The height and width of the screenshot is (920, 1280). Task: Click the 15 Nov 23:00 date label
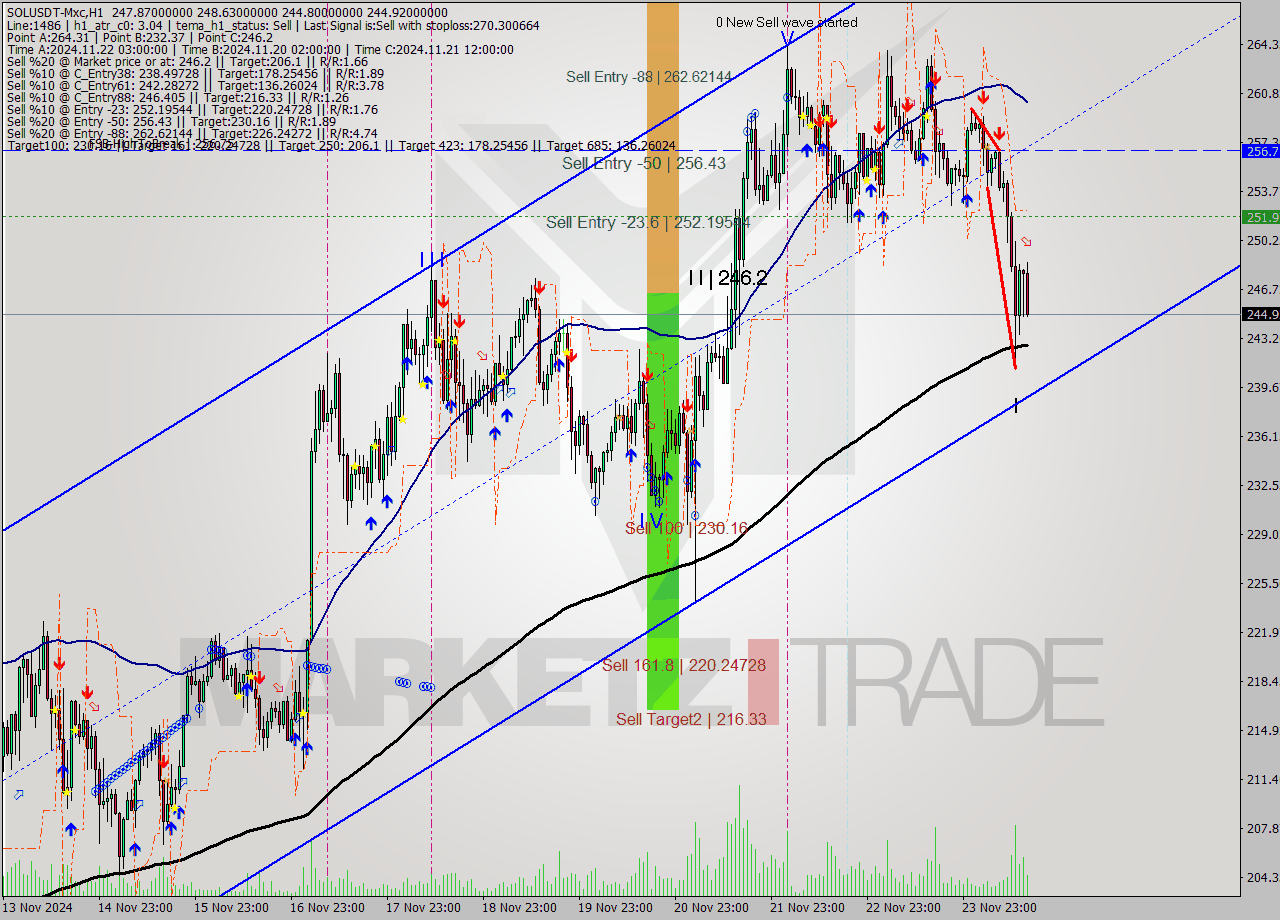[233, 908]
